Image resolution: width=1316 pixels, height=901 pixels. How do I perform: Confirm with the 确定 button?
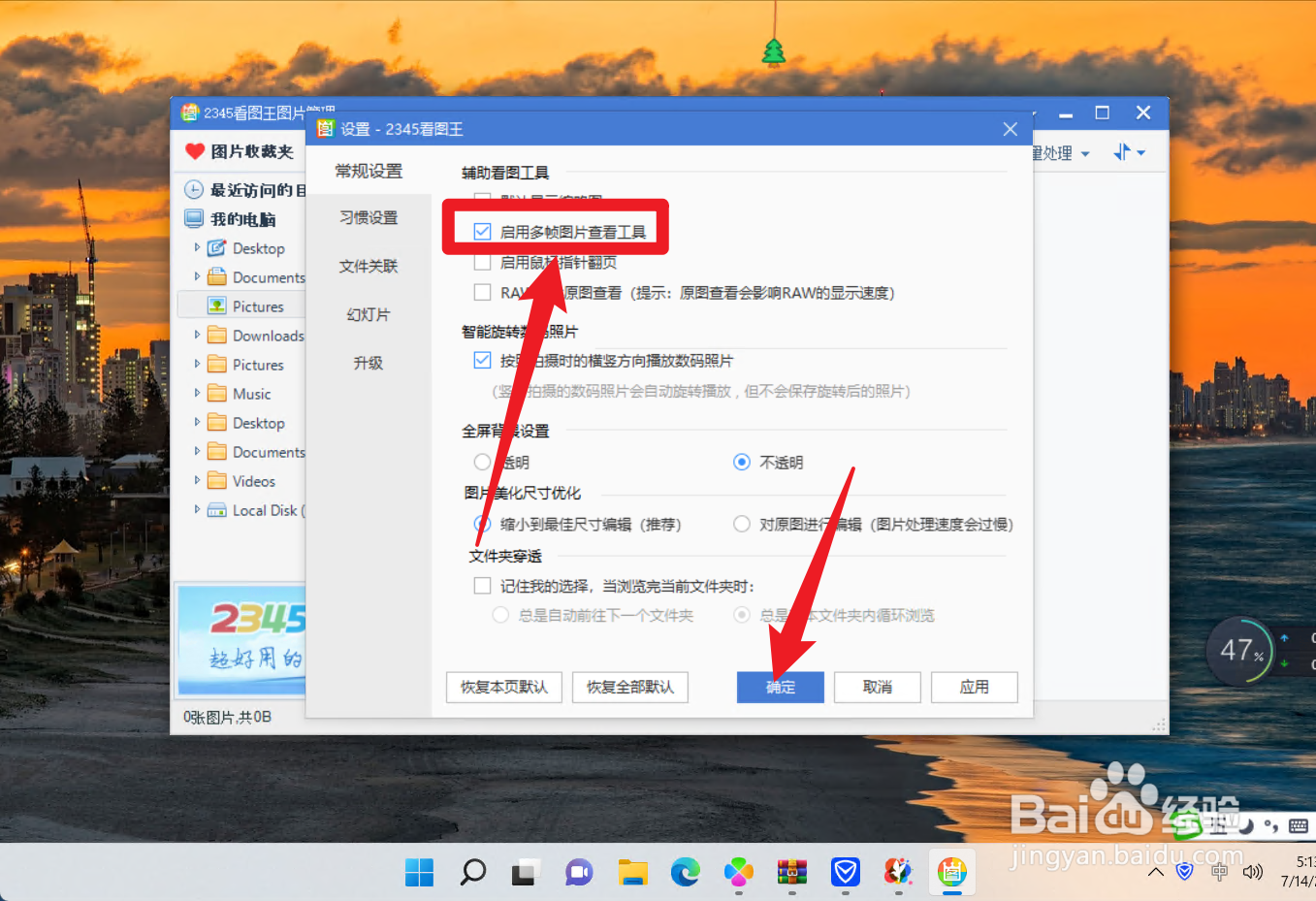(781, 687)
